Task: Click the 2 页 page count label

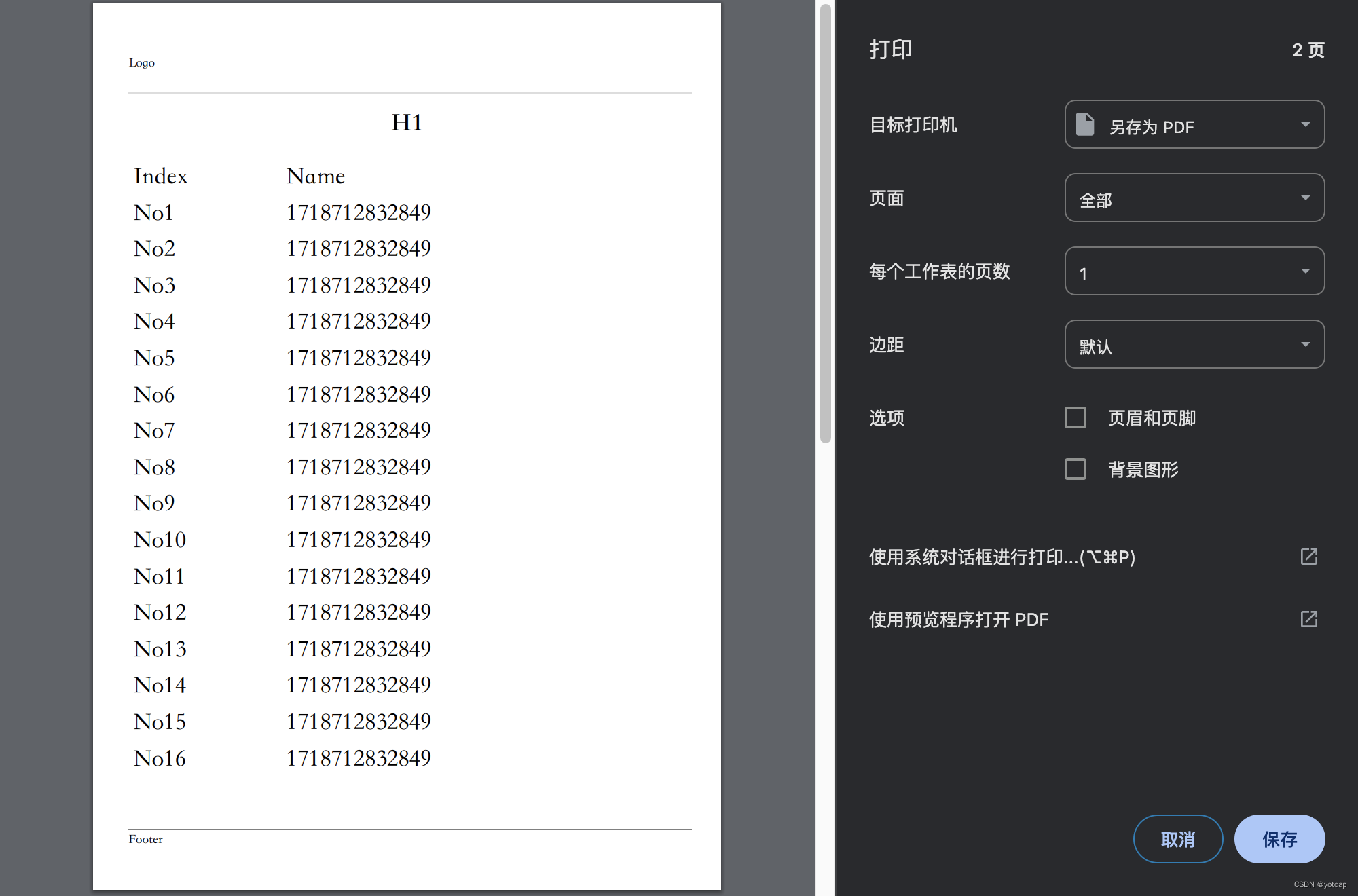Action: click(x=1308, y=50)
